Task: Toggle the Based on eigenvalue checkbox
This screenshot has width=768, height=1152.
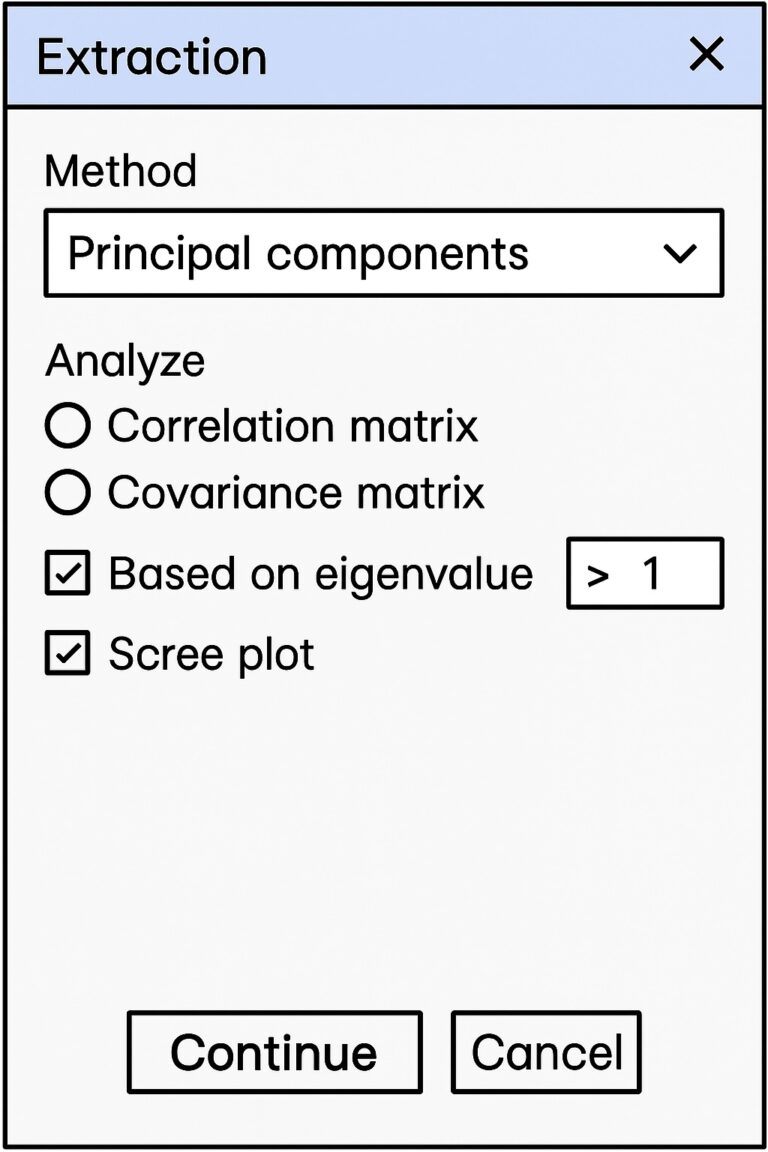Action: click(66, 572)
